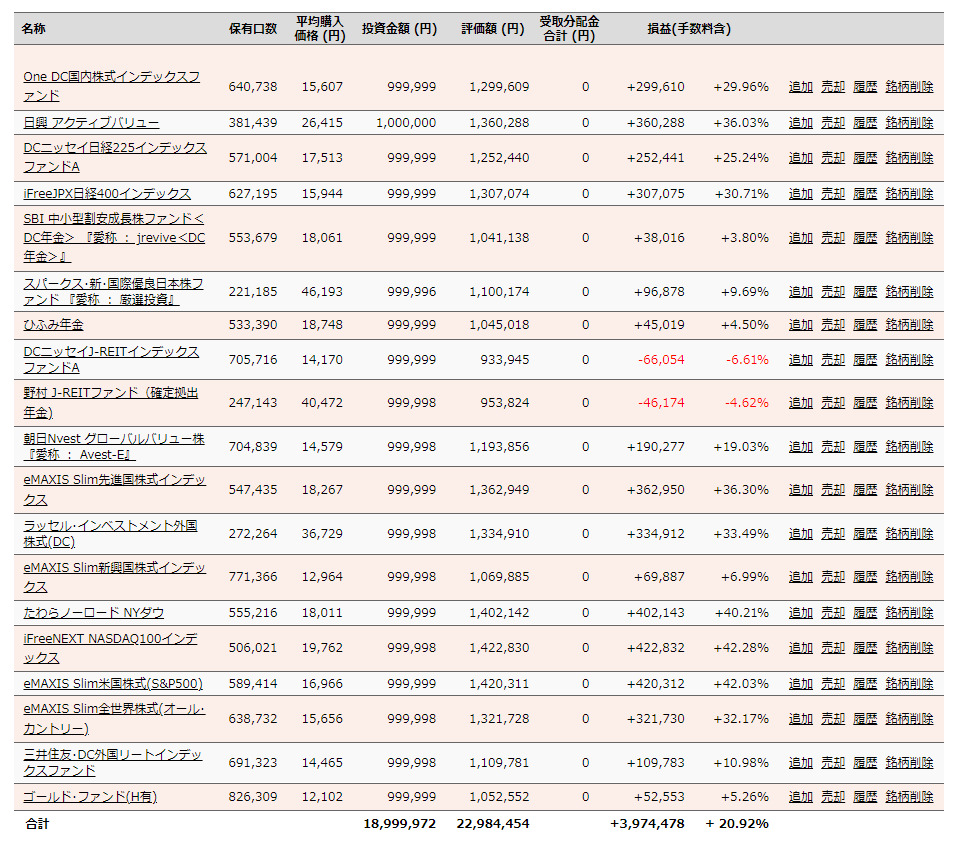Click 履歴 for ゴールド・ファンド row
The image size is (957, 841).
pos(864,796)
